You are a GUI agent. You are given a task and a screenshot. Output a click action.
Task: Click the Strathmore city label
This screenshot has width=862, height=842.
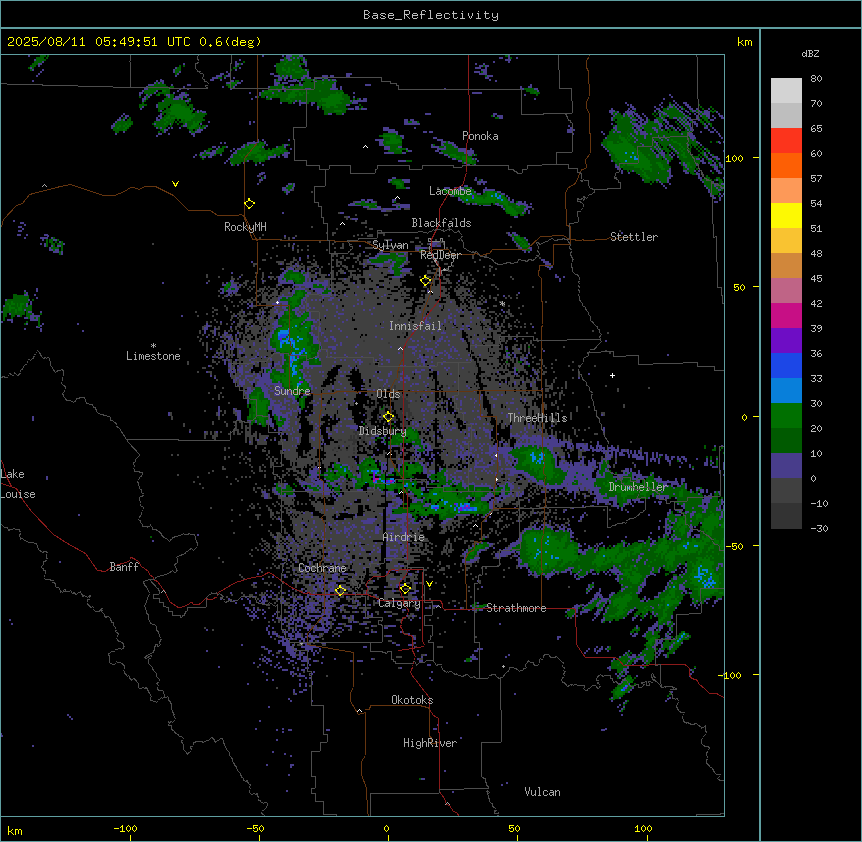tap(516, 608)
